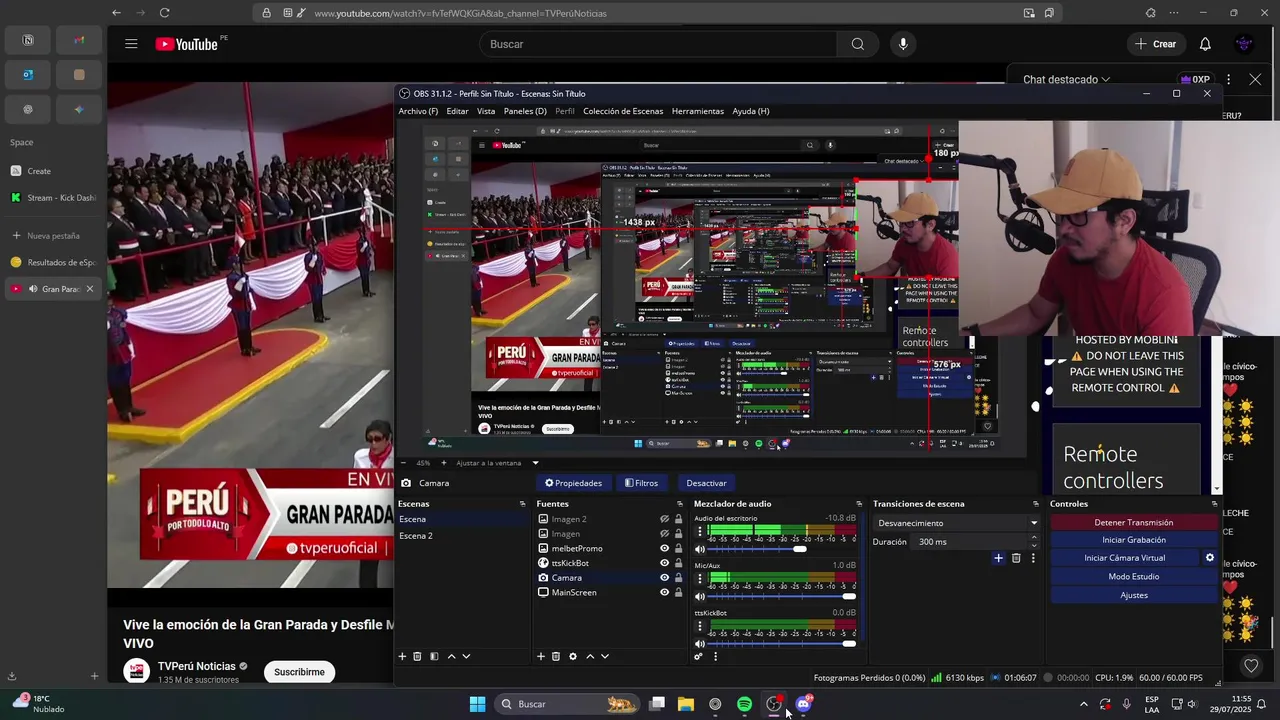Open scene filters icon in Escenas panel

pos(434,656)
